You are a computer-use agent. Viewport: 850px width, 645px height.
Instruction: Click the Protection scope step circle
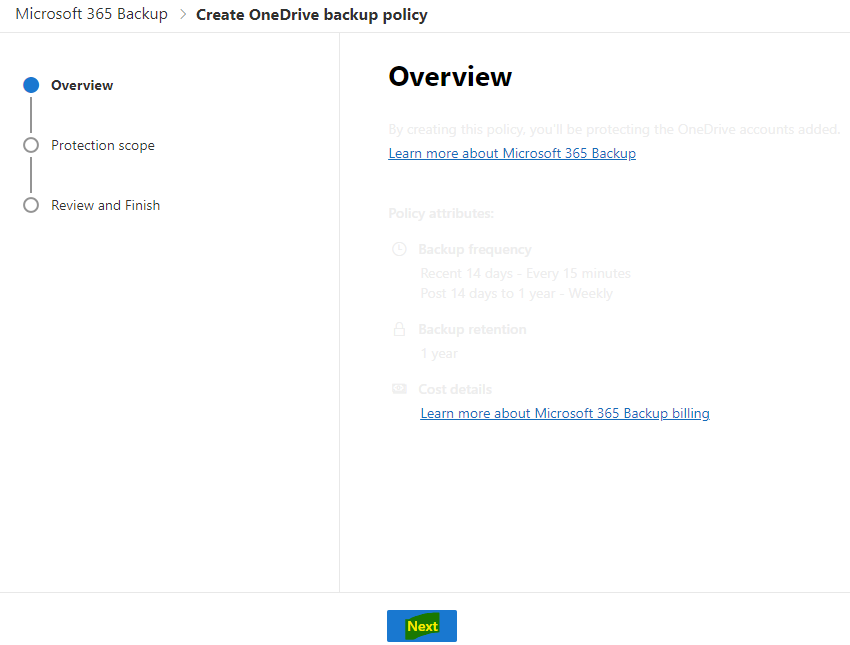31,145
